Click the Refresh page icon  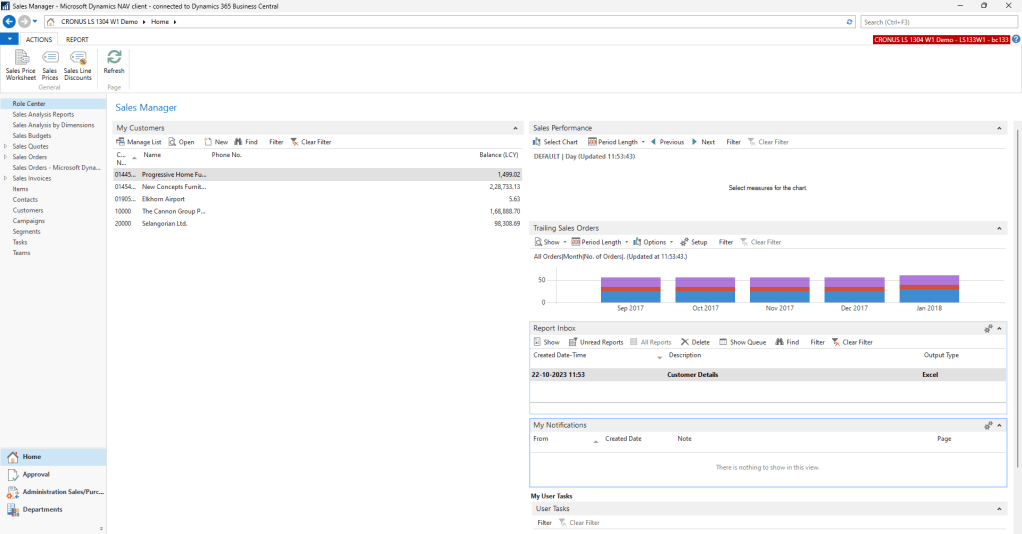114,62
